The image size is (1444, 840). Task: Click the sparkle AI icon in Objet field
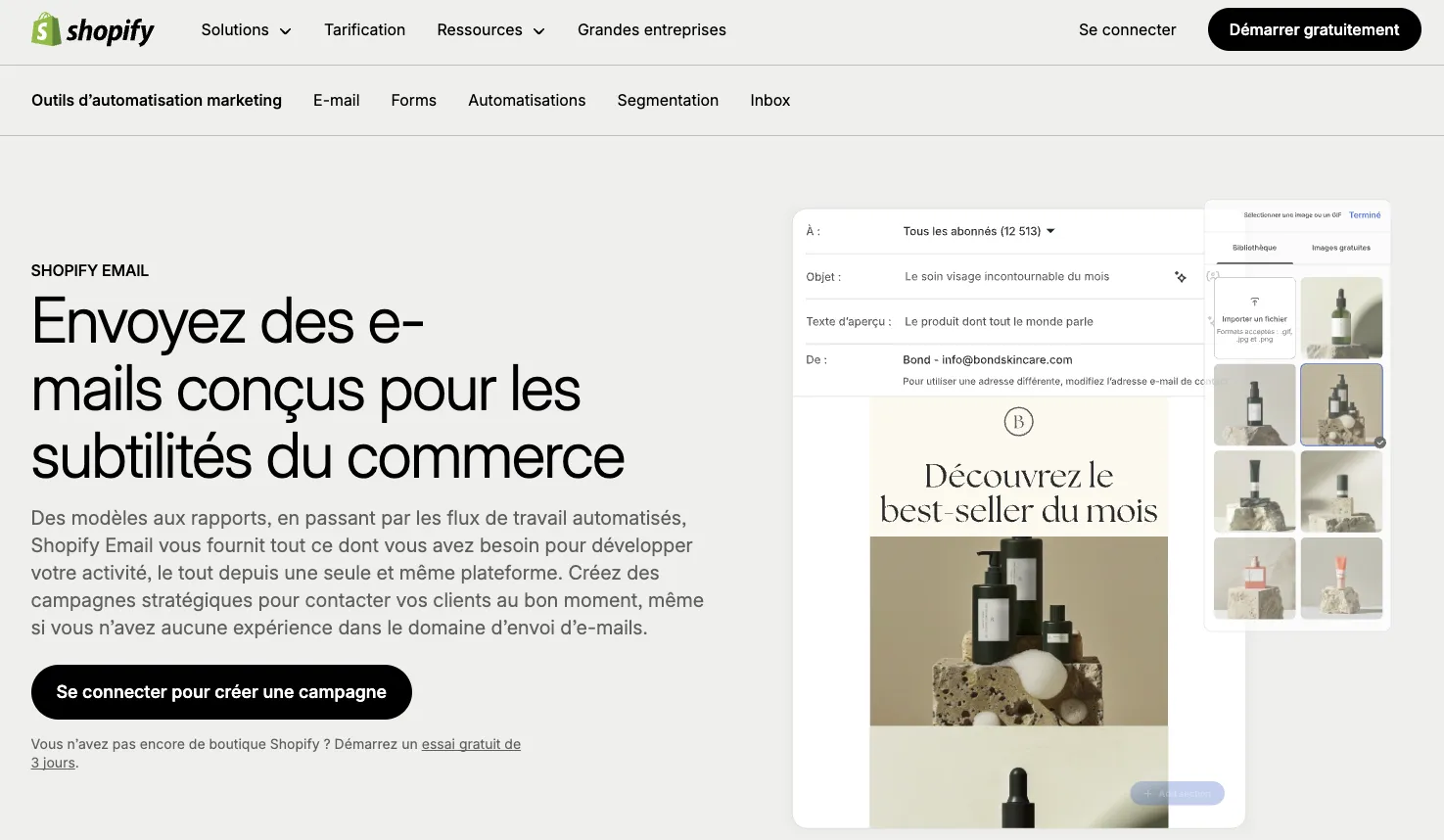(x=1181, y=277)
